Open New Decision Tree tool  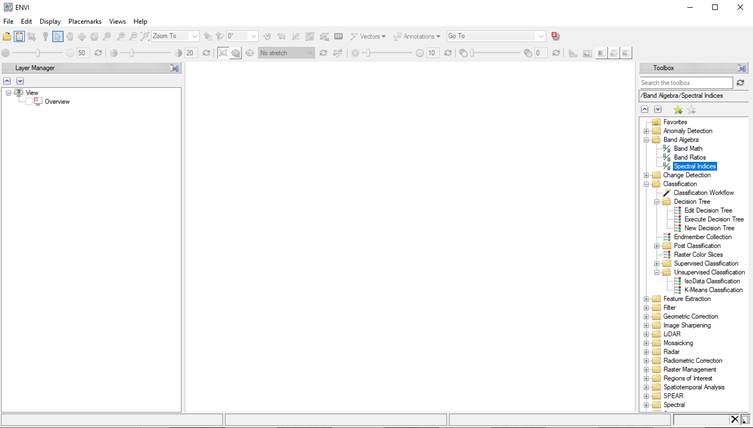709,228
